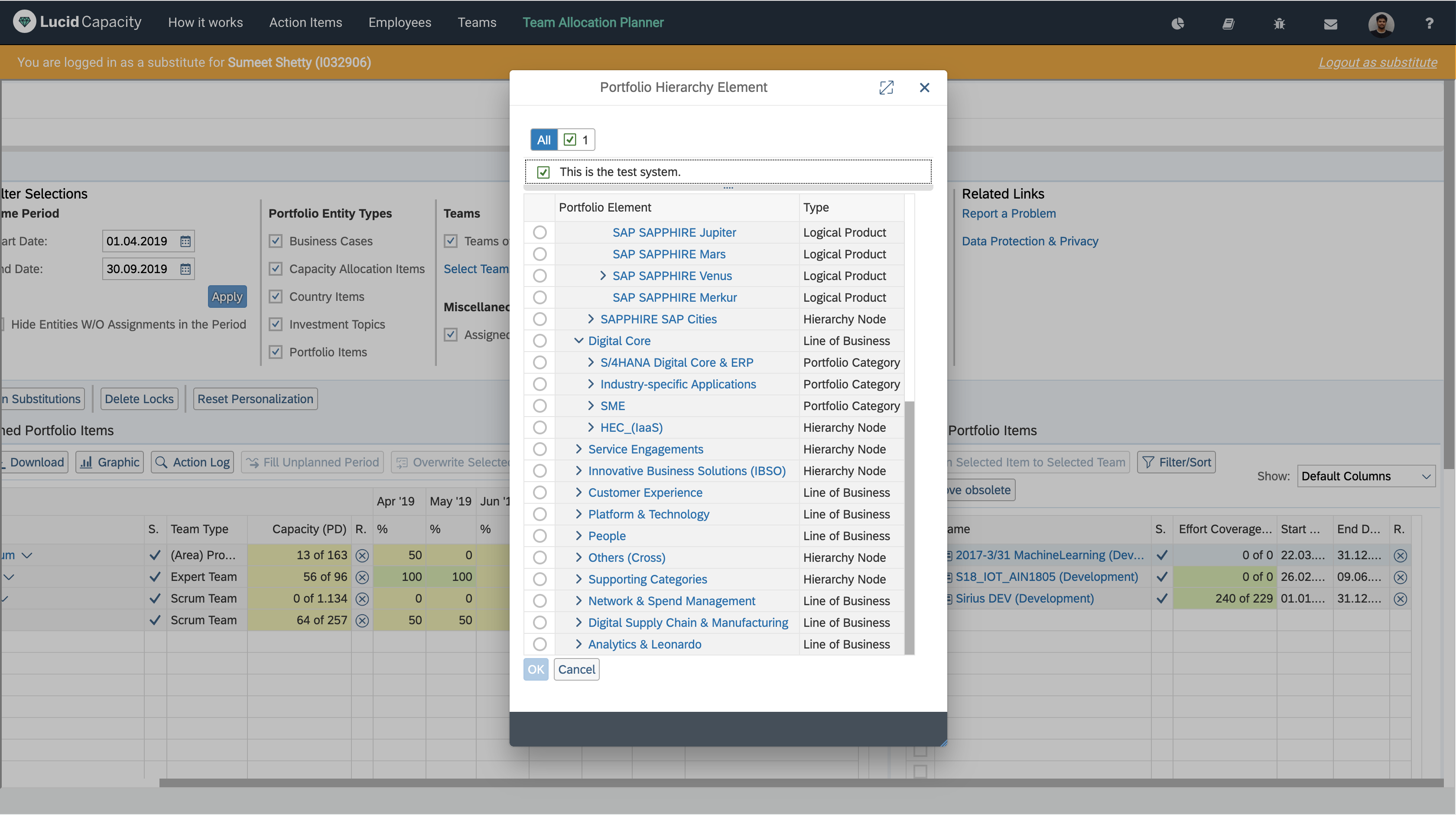This screenshot has height=815, width=1456.
Task: Click Logout as substitute link
Action: 1378,62
